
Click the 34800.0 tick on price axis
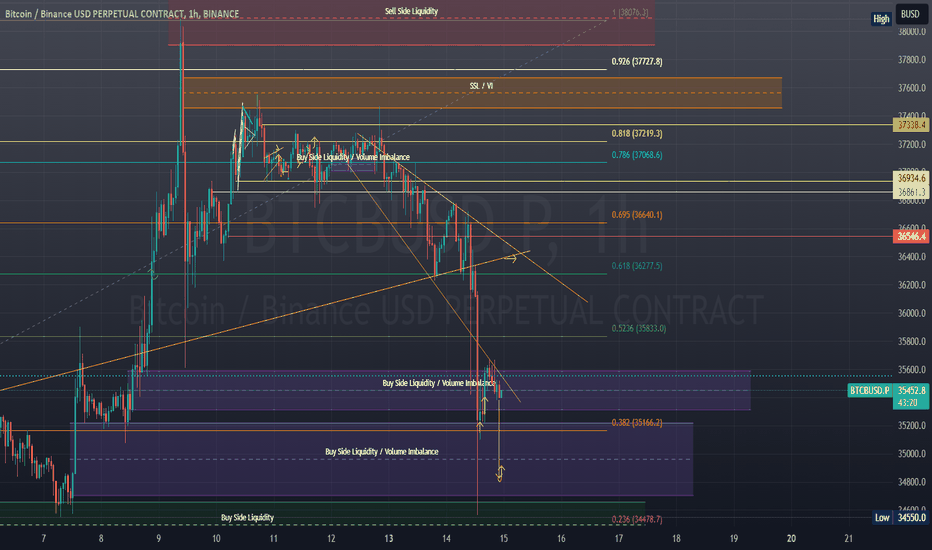click(912, 482)
